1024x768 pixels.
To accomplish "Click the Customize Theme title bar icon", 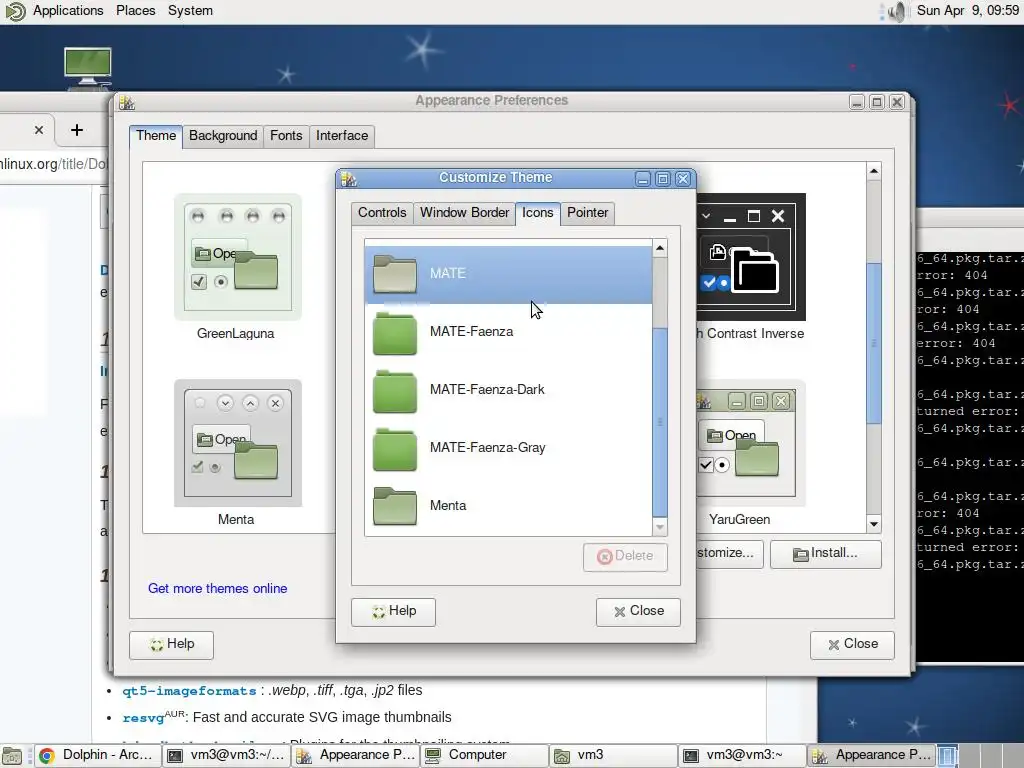I will (349, 178).
